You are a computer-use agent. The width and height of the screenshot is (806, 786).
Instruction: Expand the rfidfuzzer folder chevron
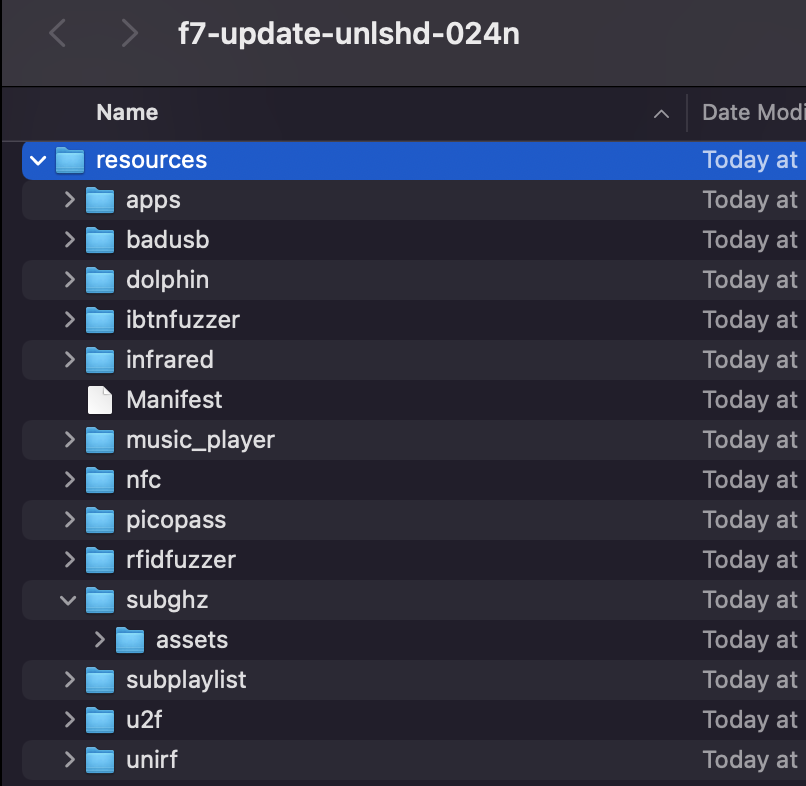tap(68, 560)
